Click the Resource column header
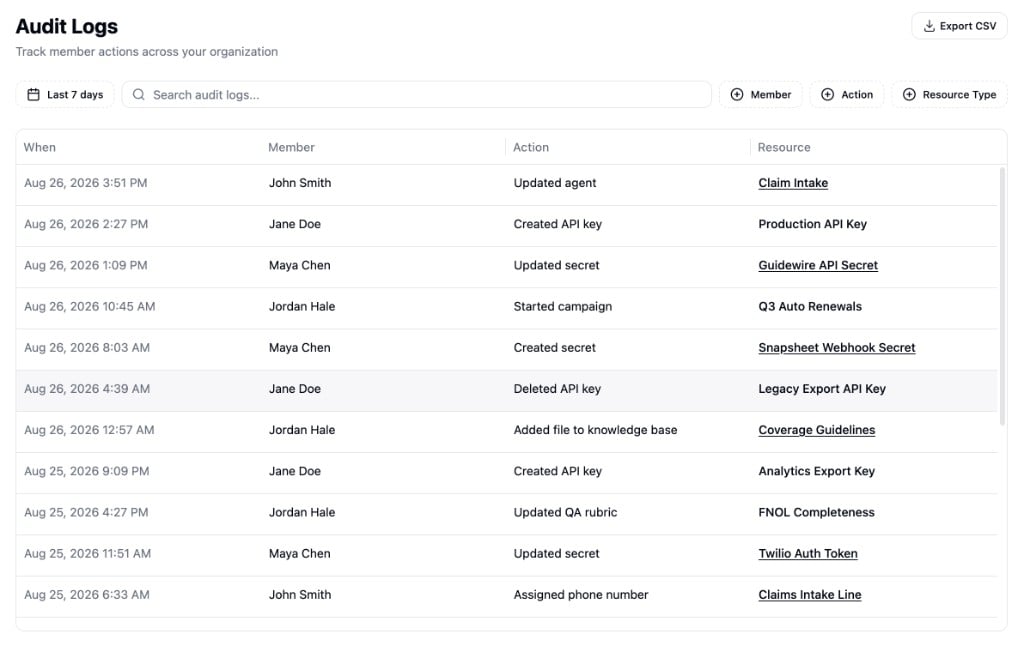This screenshot has height=646, width=1024. pyautogui.click(x=784, y=148)
